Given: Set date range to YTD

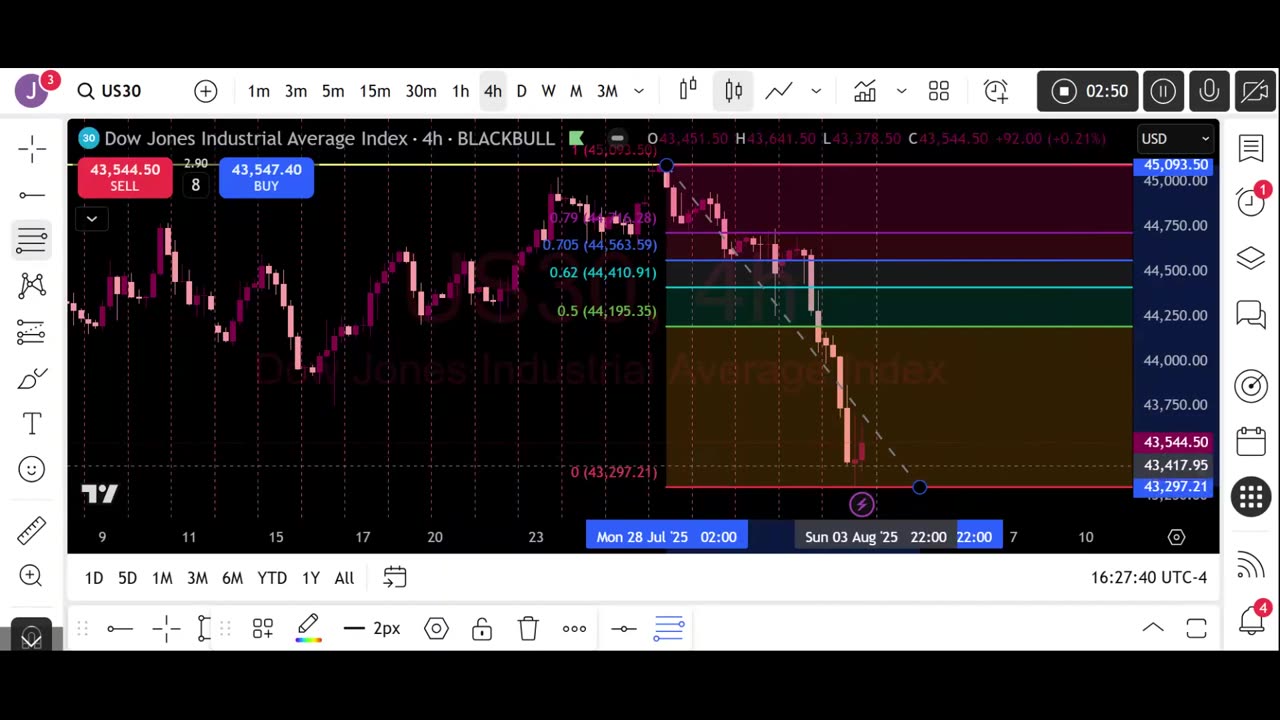Looking at the screenshot, I should (x=272, y=578).
